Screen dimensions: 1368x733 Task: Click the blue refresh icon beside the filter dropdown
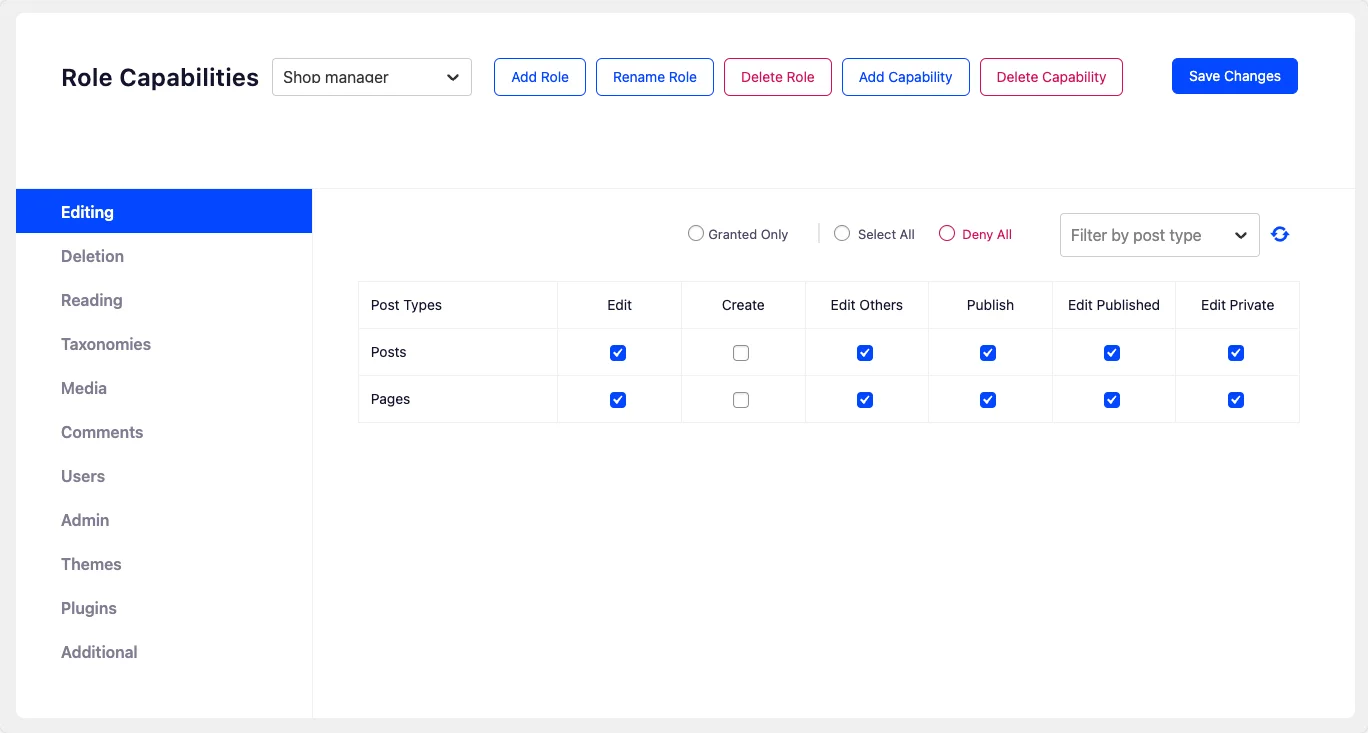coord(1280,233)
